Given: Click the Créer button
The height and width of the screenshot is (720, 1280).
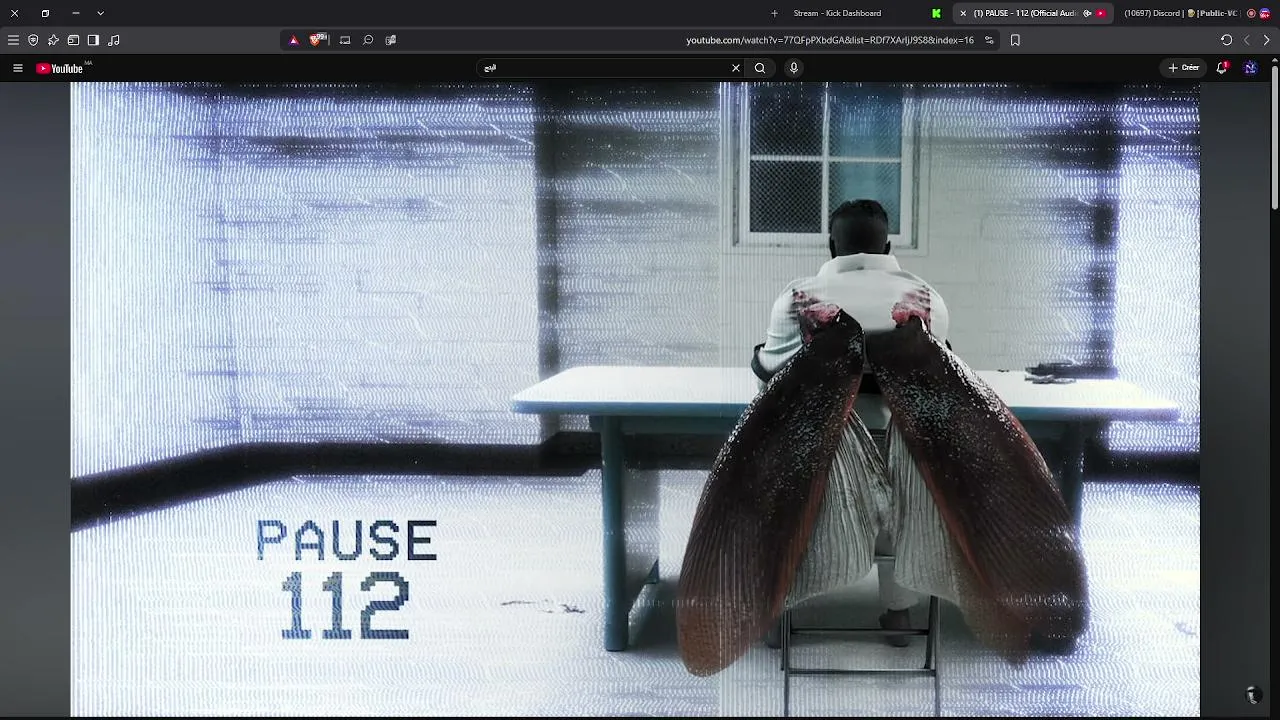Looking at the screenshot, I should (x=1184, y=68).
